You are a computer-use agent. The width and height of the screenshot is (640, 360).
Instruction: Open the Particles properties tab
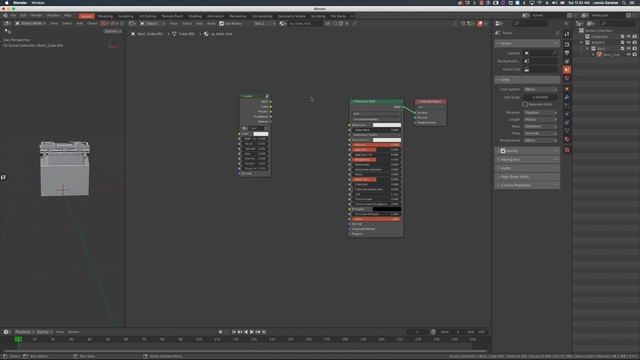[567, 106]
